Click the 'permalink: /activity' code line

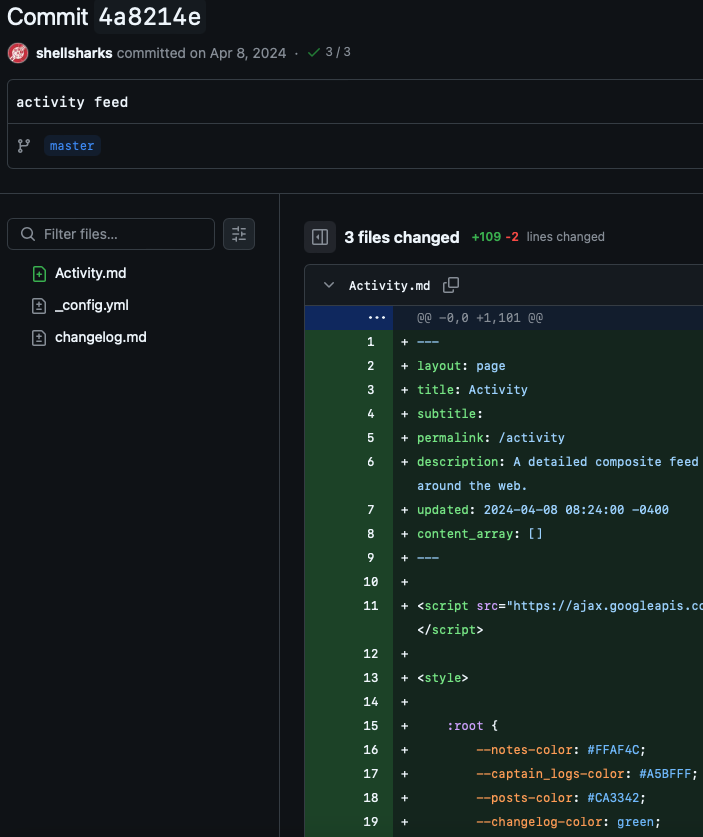tap(491, 438)
